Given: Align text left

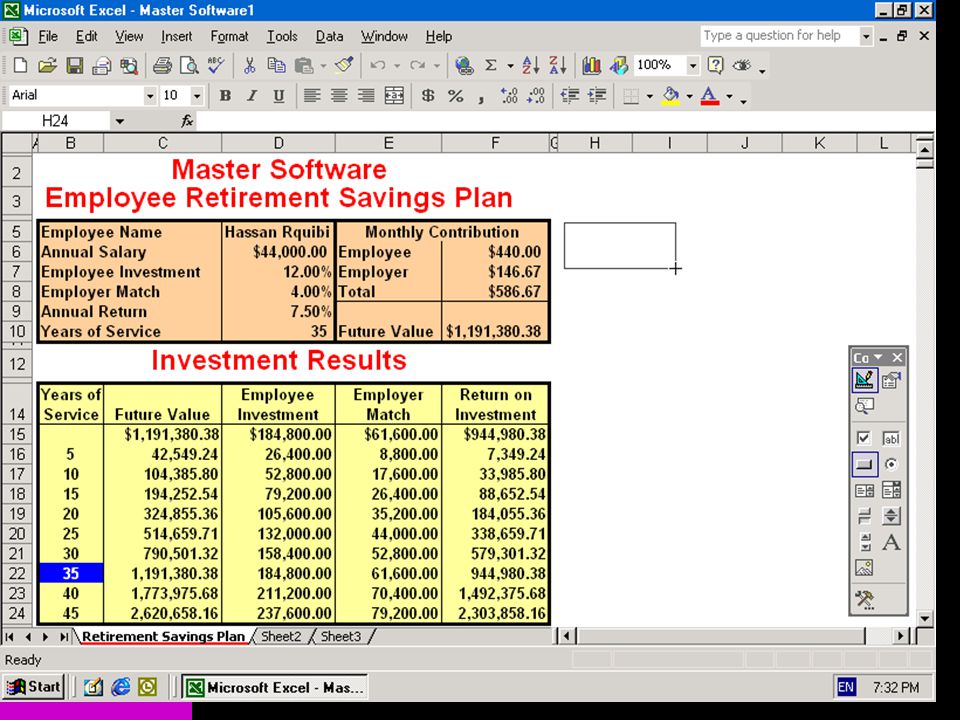Looking at the screenshot, I should pos(312,96).
